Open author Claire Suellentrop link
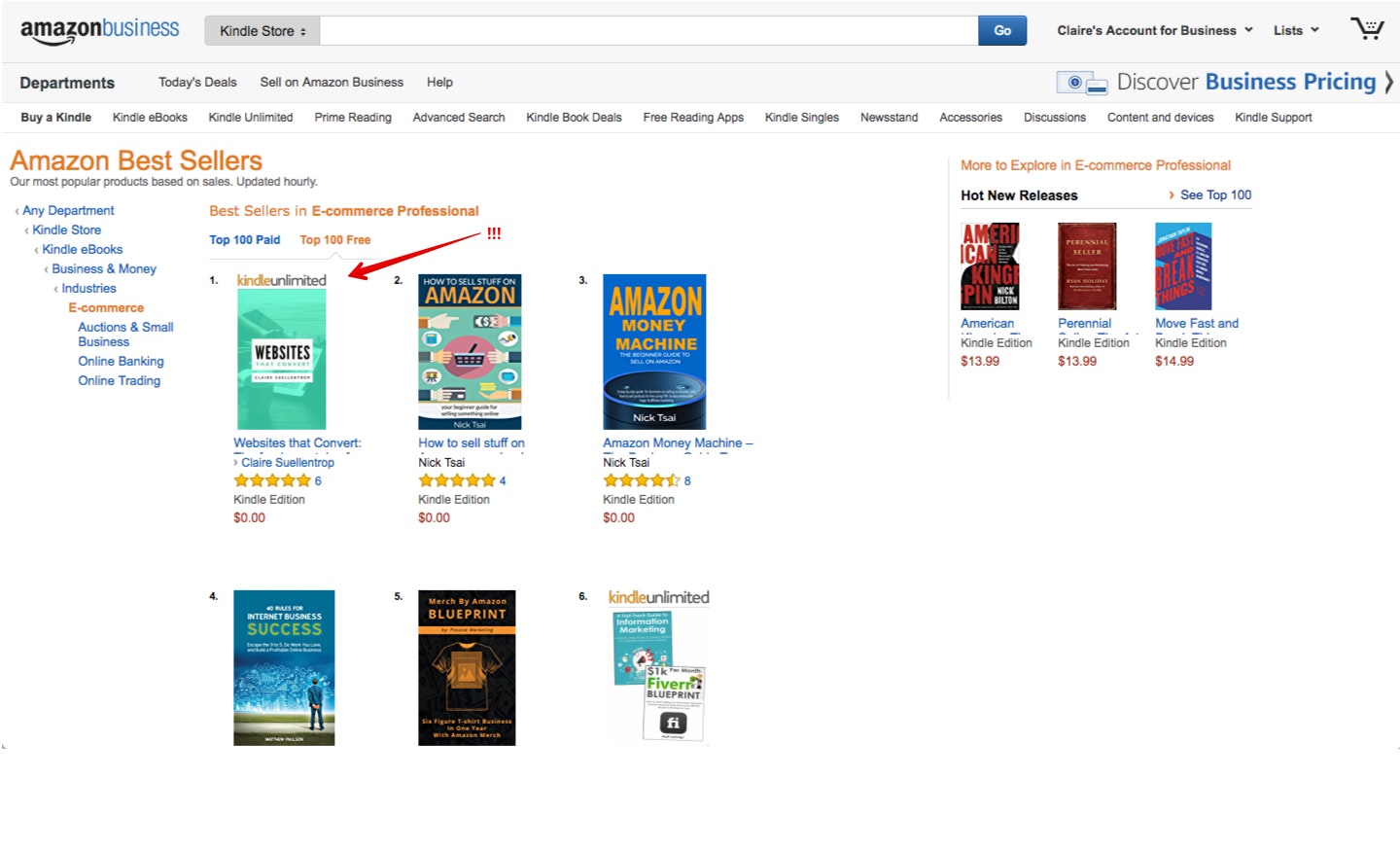The image size is (1400, 849). click(288, 463)
